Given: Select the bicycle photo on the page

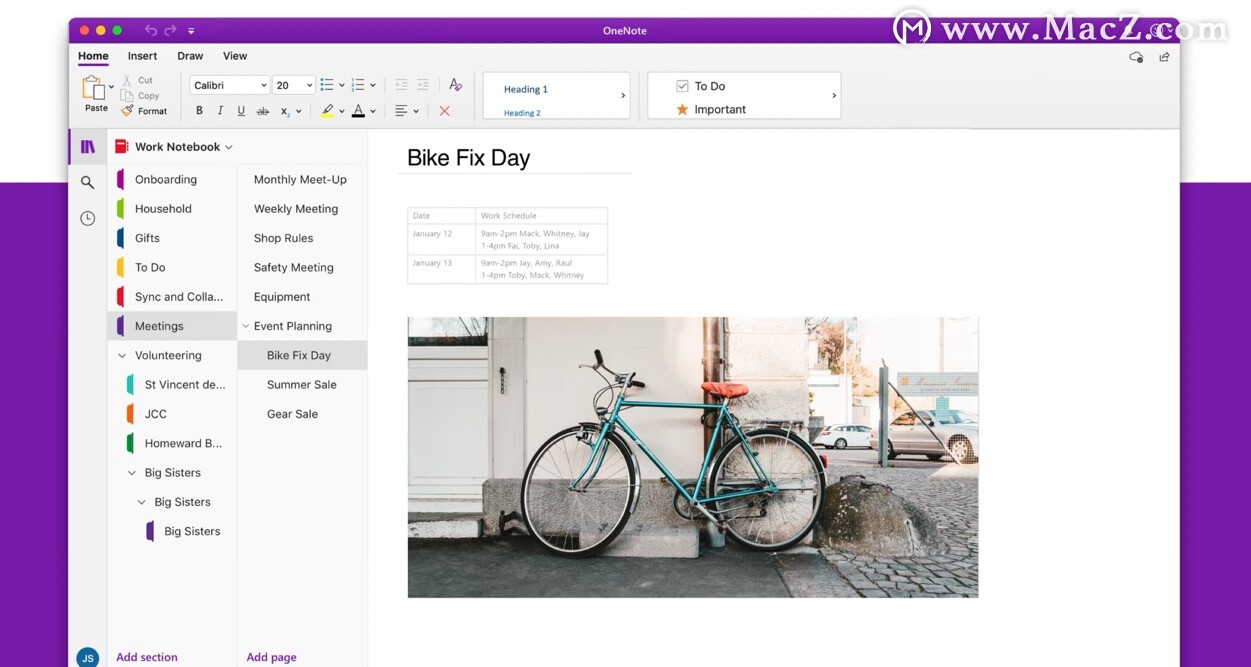Looking at the screenshot, I should [x=693, y=457].
